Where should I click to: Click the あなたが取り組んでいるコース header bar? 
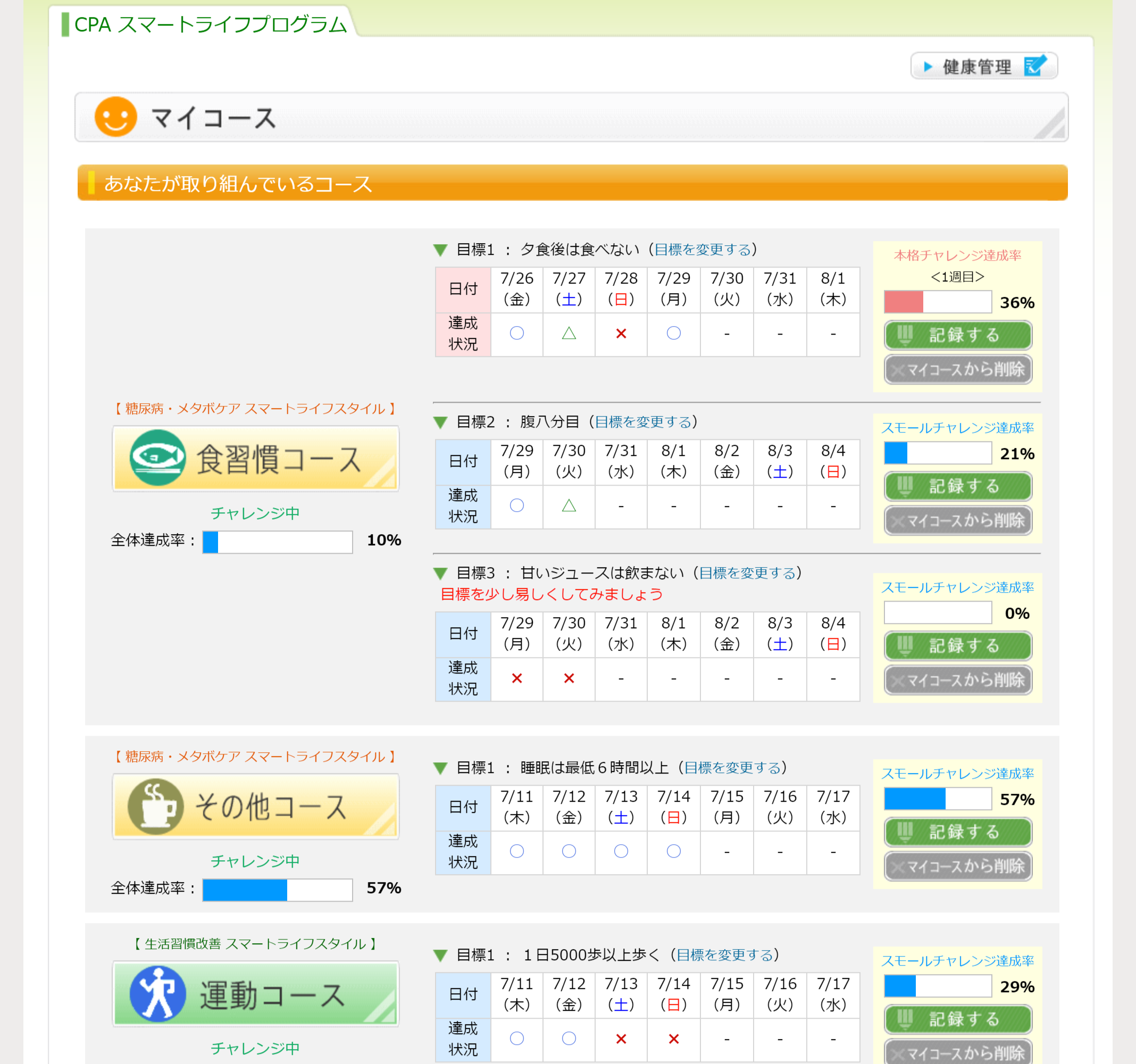point(572,184)
